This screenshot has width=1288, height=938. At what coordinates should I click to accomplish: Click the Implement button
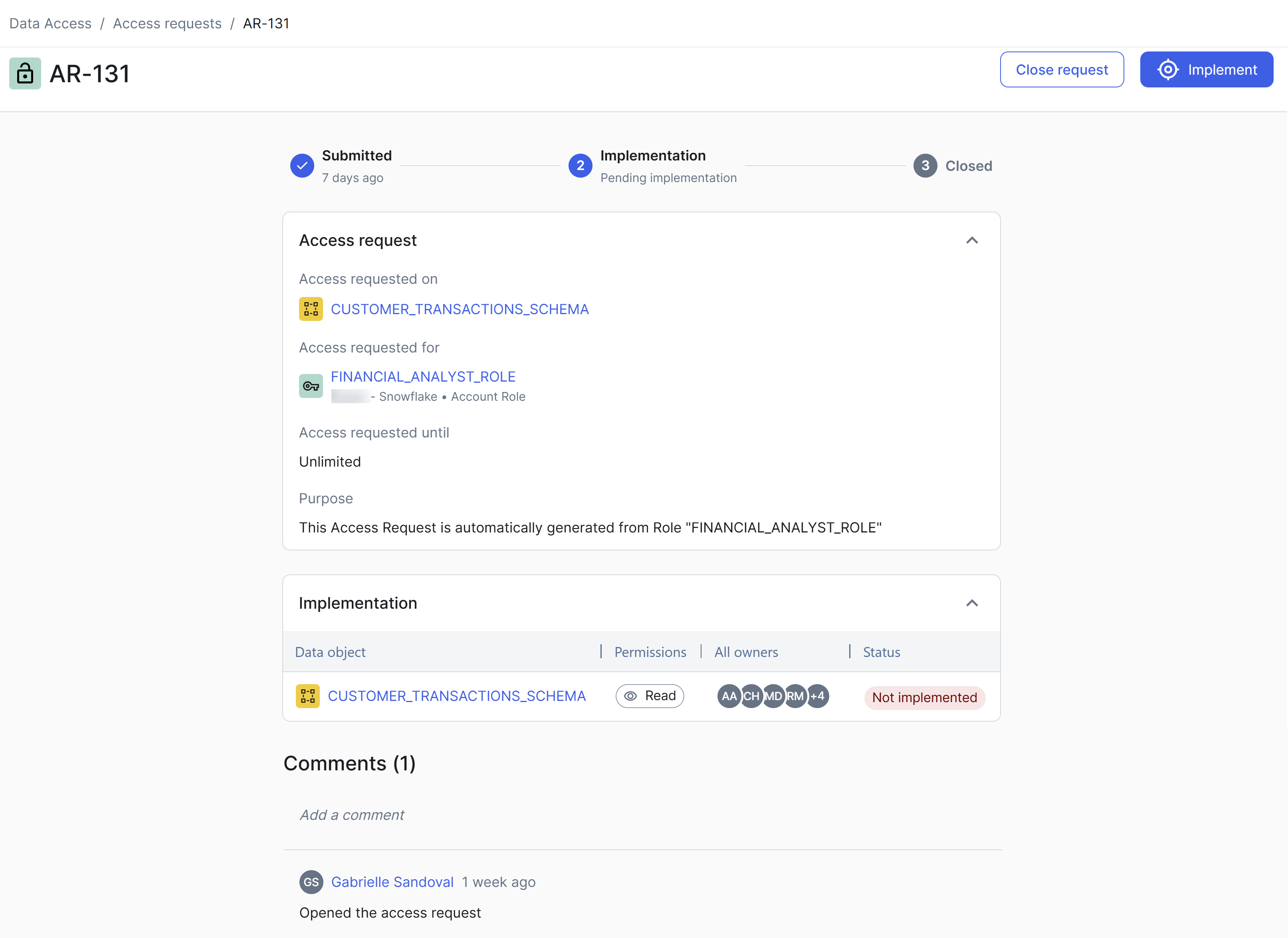(1207, 70)
